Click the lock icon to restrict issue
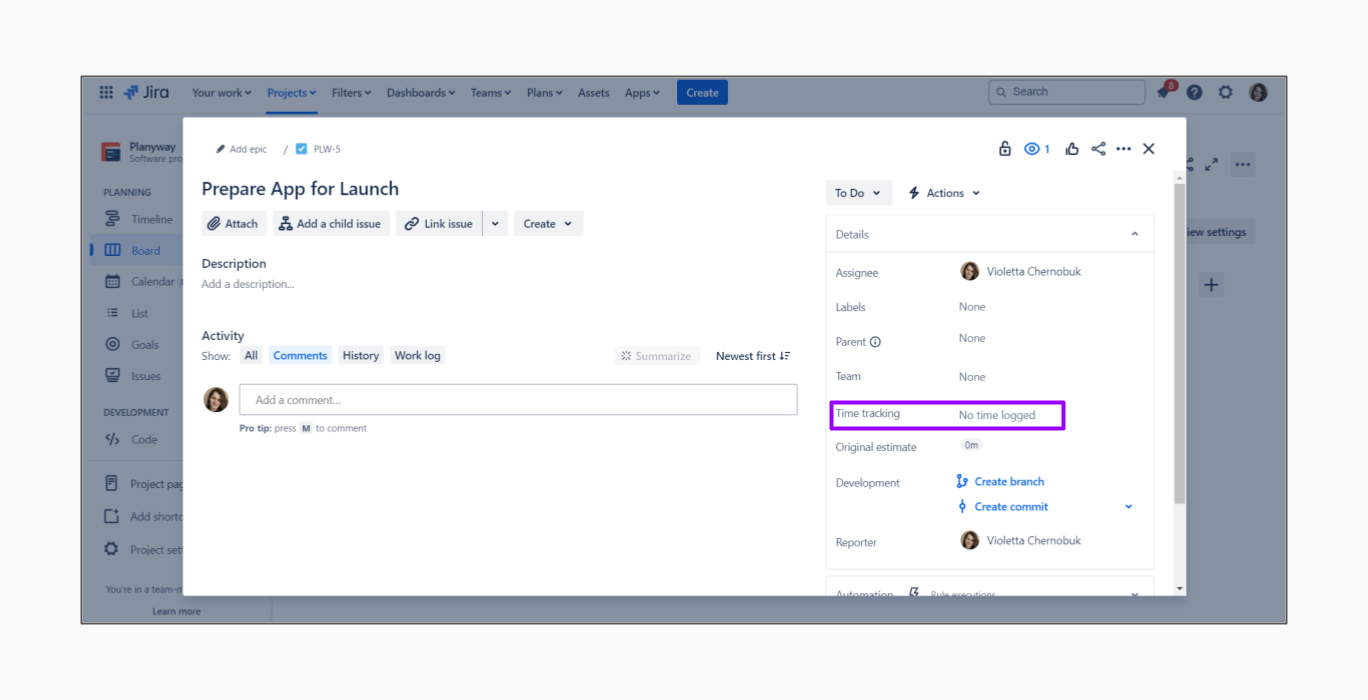1368x700 pixels. pos(1005,149)
